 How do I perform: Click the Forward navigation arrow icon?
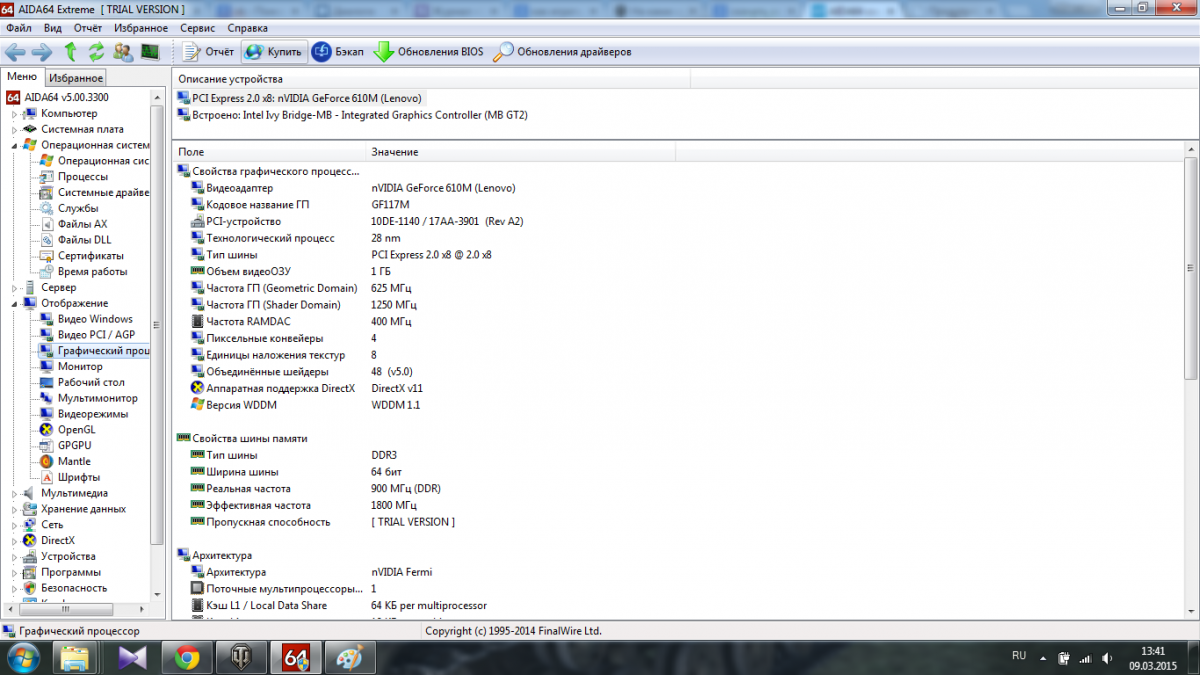coord(42,51)
